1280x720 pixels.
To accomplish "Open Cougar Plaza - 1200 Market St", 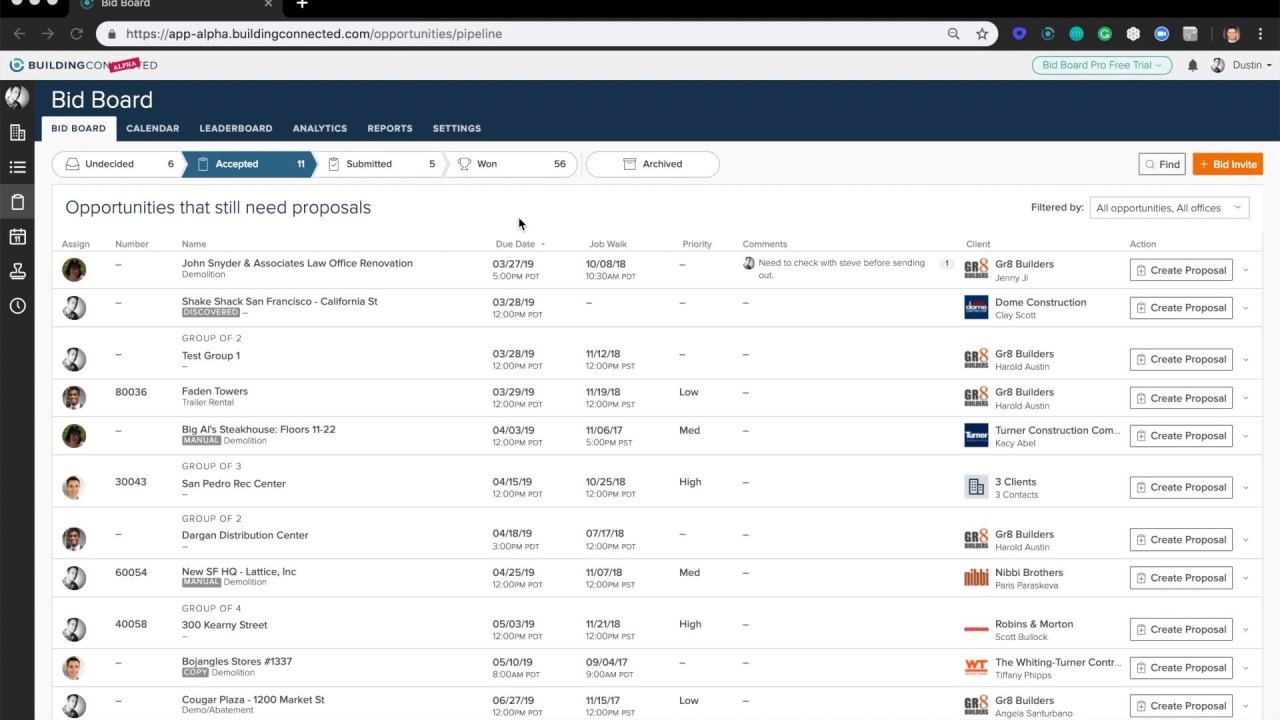I will pos(253,699).
